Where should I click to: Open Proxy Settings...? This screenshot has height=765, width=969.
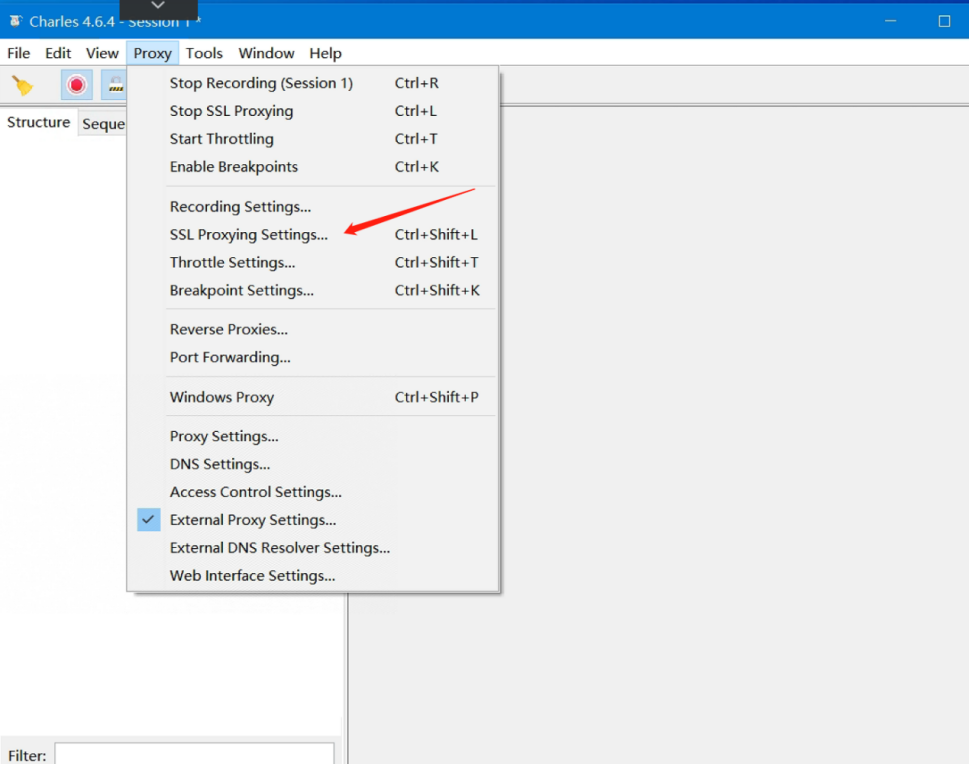tap(313, 436)
